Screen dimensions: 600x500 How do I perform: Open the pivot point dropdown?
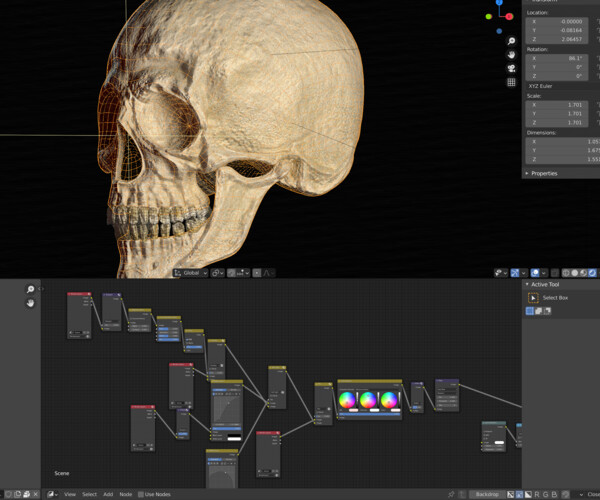(x=218, y=273)
